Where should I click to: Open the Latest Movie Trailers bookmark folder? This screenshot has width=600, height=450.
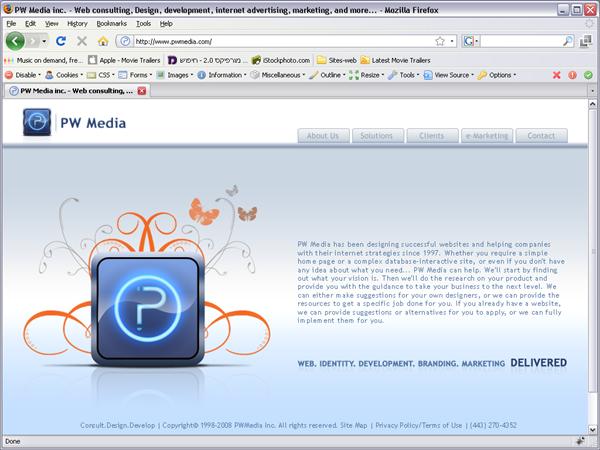click(396, 60)
